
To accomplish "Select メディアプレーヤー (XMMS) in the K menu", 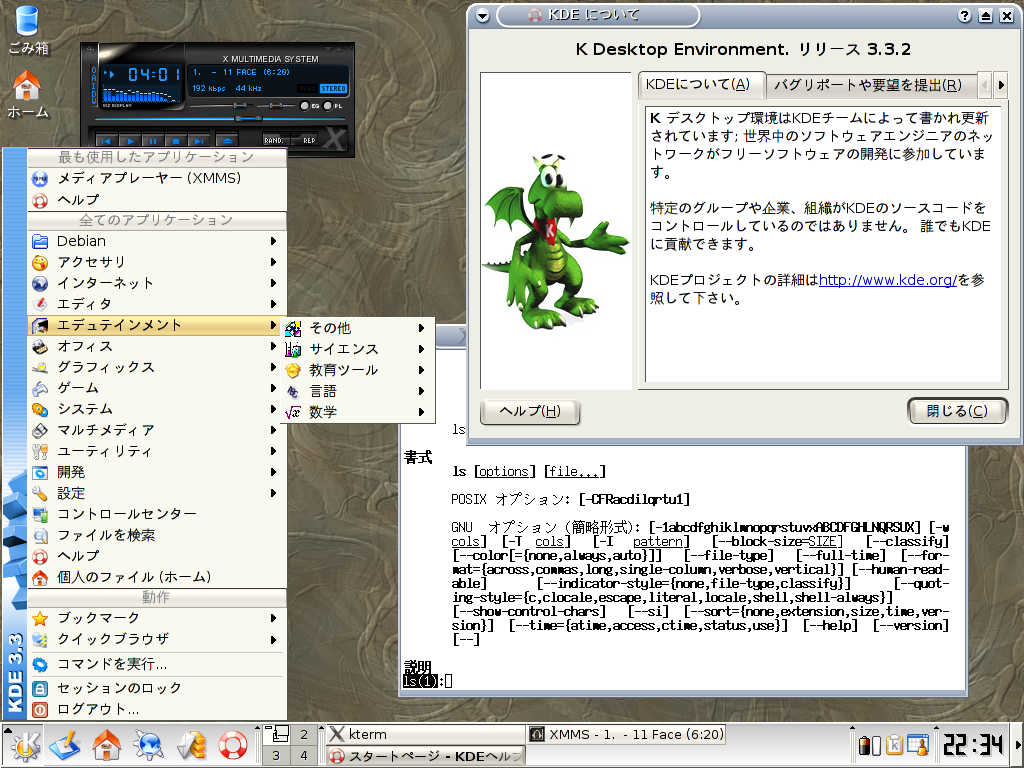I will click(156, 178).
